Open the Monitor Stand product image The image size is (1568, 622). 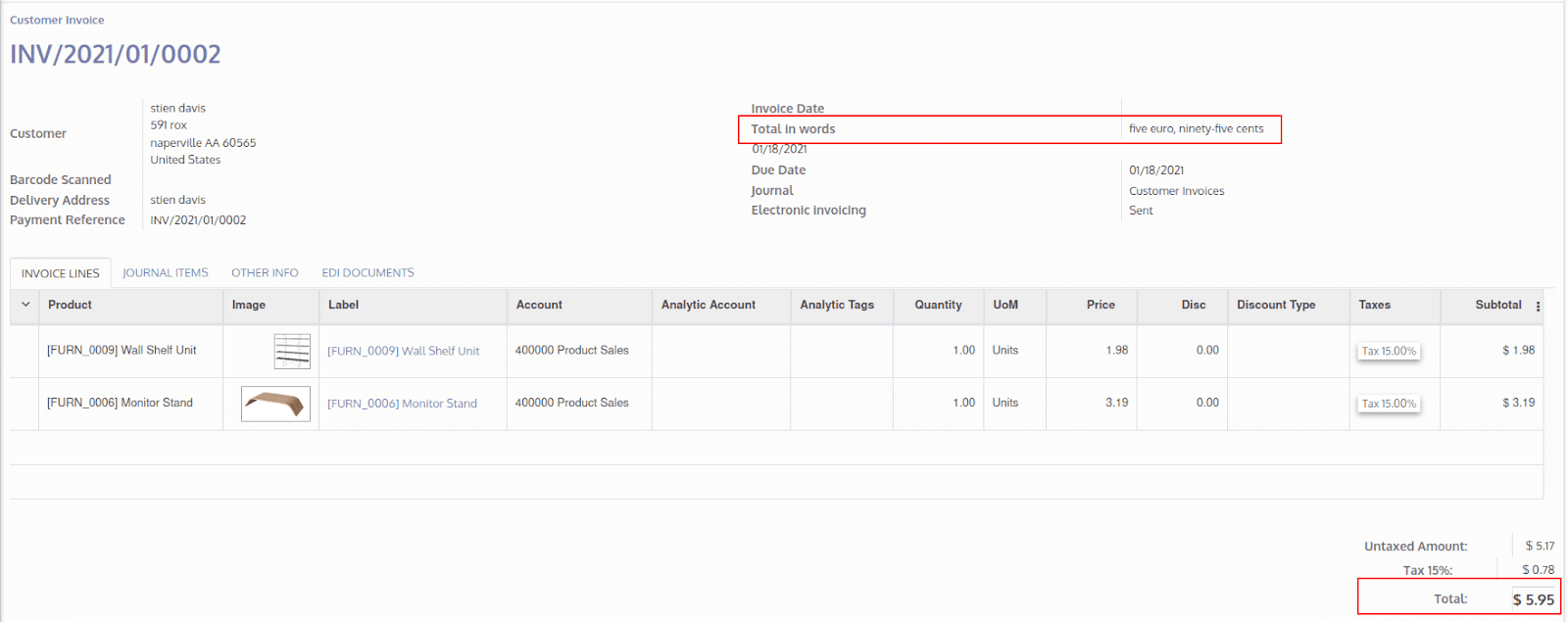point(275,404)
